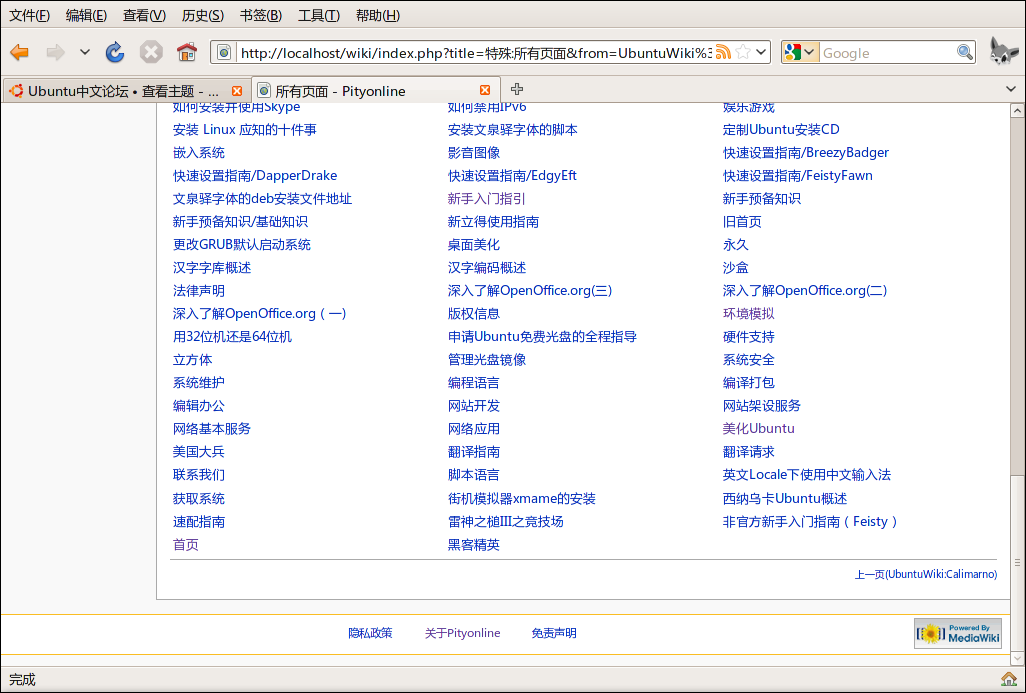Open 快速设置指南/DapperDrake link
The height and width of the screenshot is (693, 1026).
coord(255,175)
